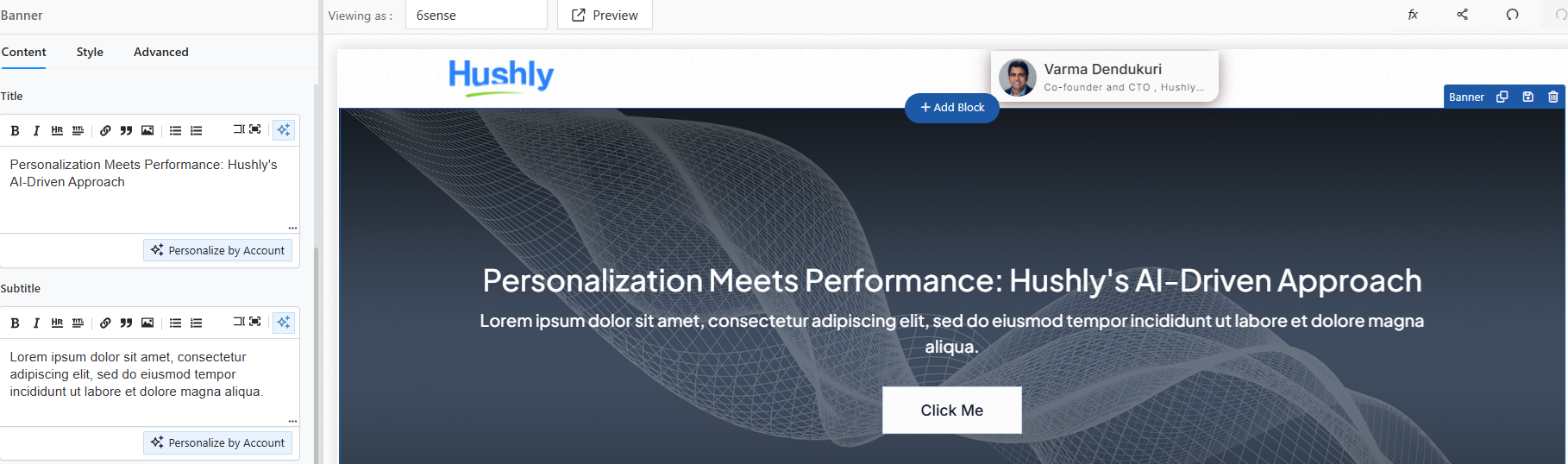
Task: Switch to the Style tab
Action: [x=90, y=52]
